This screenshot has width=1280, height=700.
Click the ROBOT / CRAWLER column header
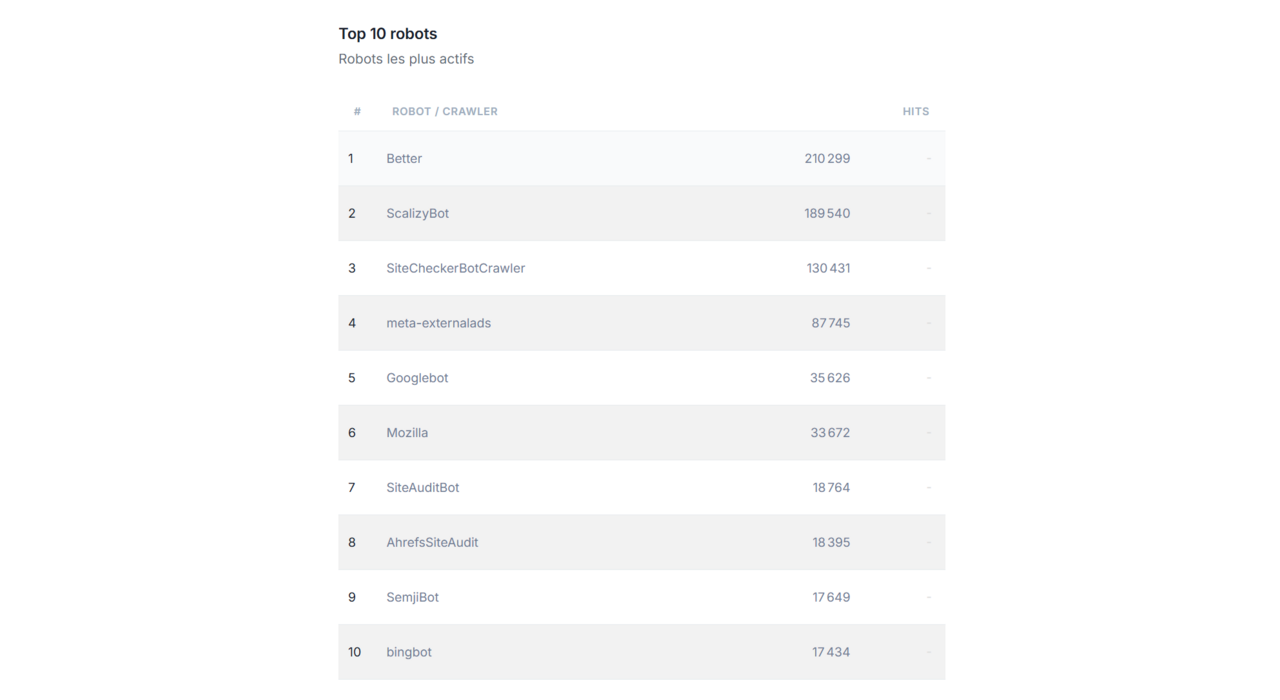(444, 112)
